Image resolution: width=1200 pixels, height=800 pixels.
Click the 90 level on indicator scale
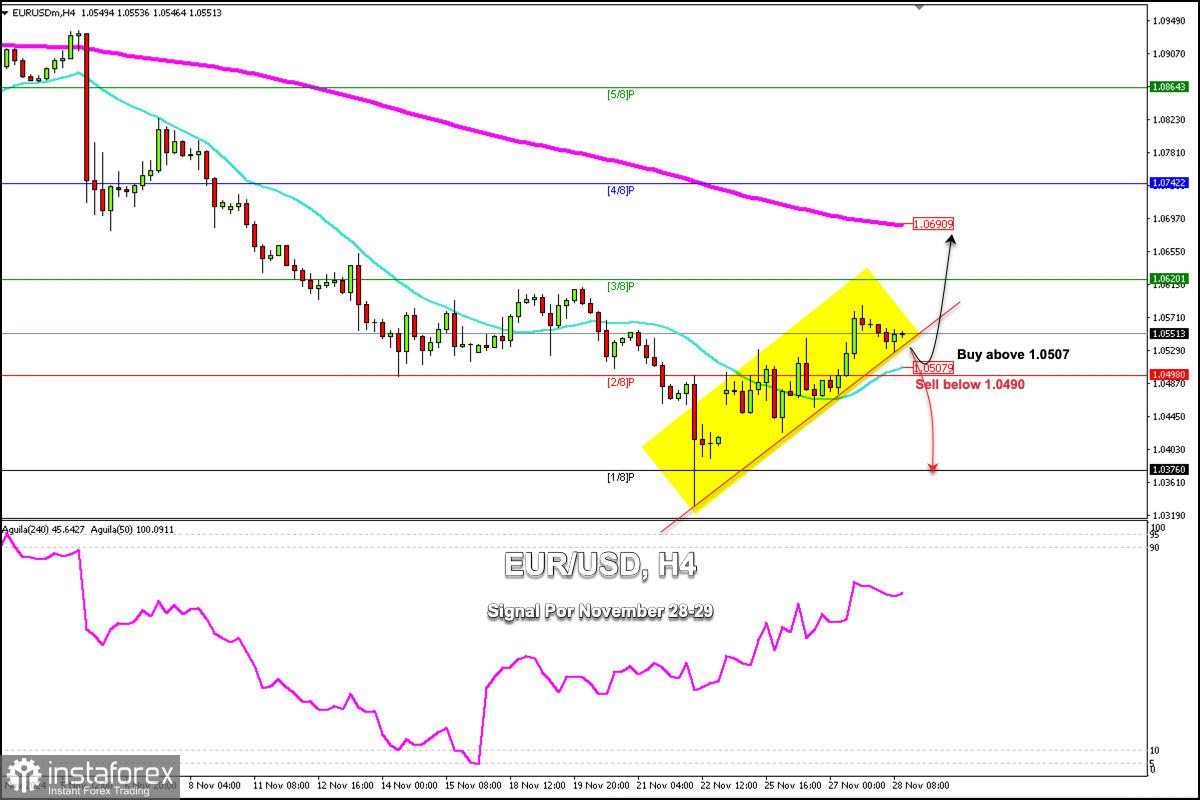point(1154,547)
